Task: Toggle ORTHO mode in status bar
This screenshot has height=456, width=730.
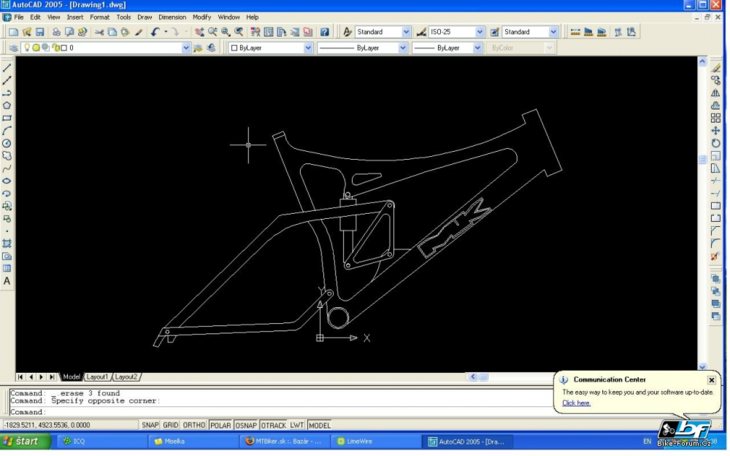Action: click(194, 426)
